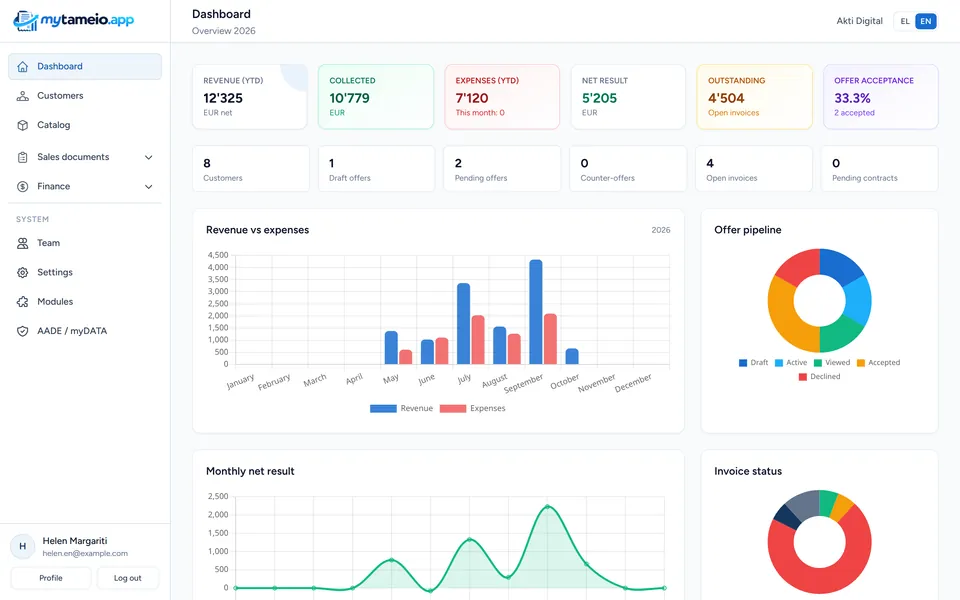The width and height of the screenshot is (960, 600).
Task: Click the Modules puzzle icon
Action: tap(23, 302)
